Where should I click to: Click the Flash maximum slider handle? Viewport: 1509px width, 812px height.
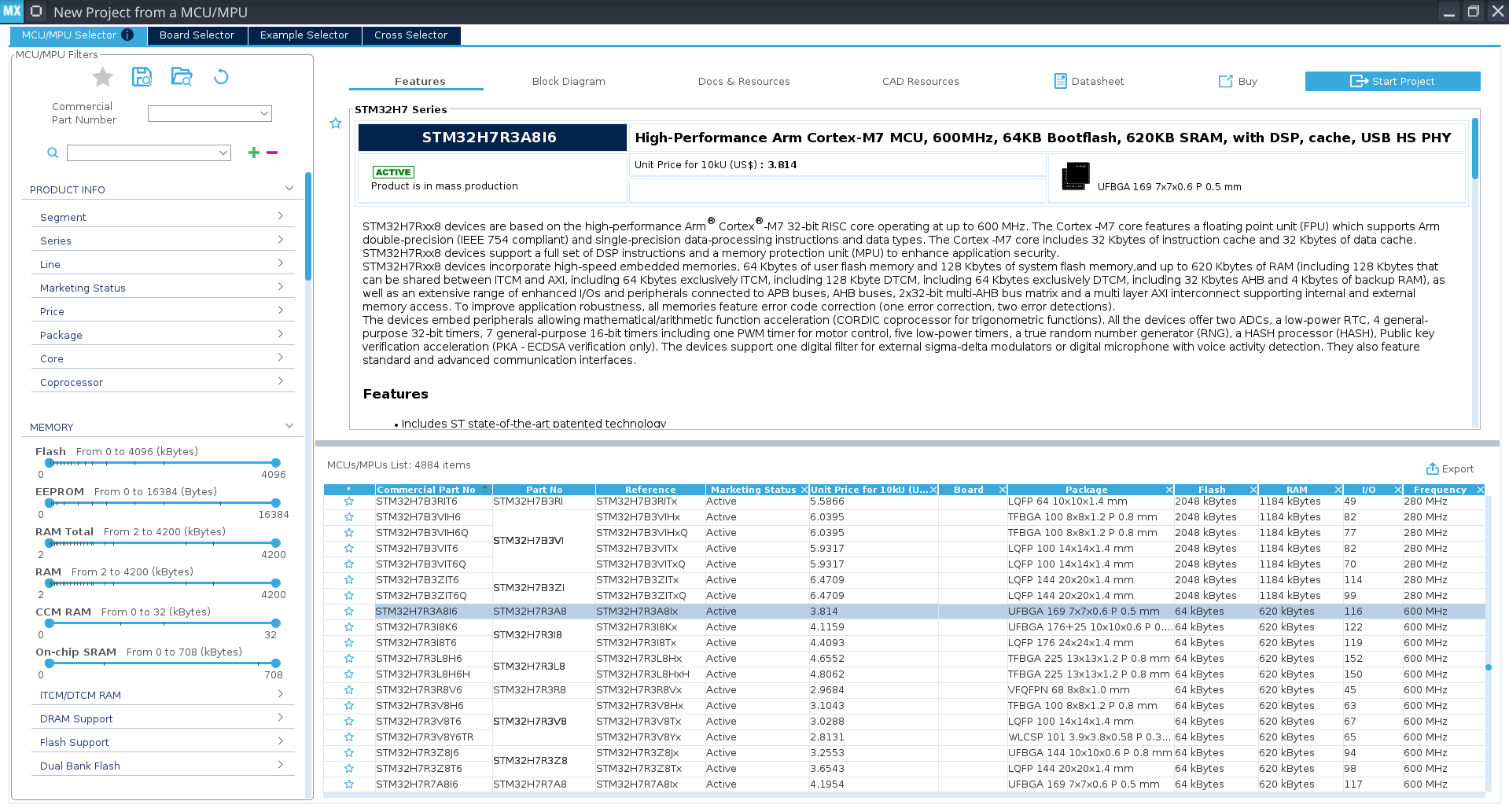275,463
